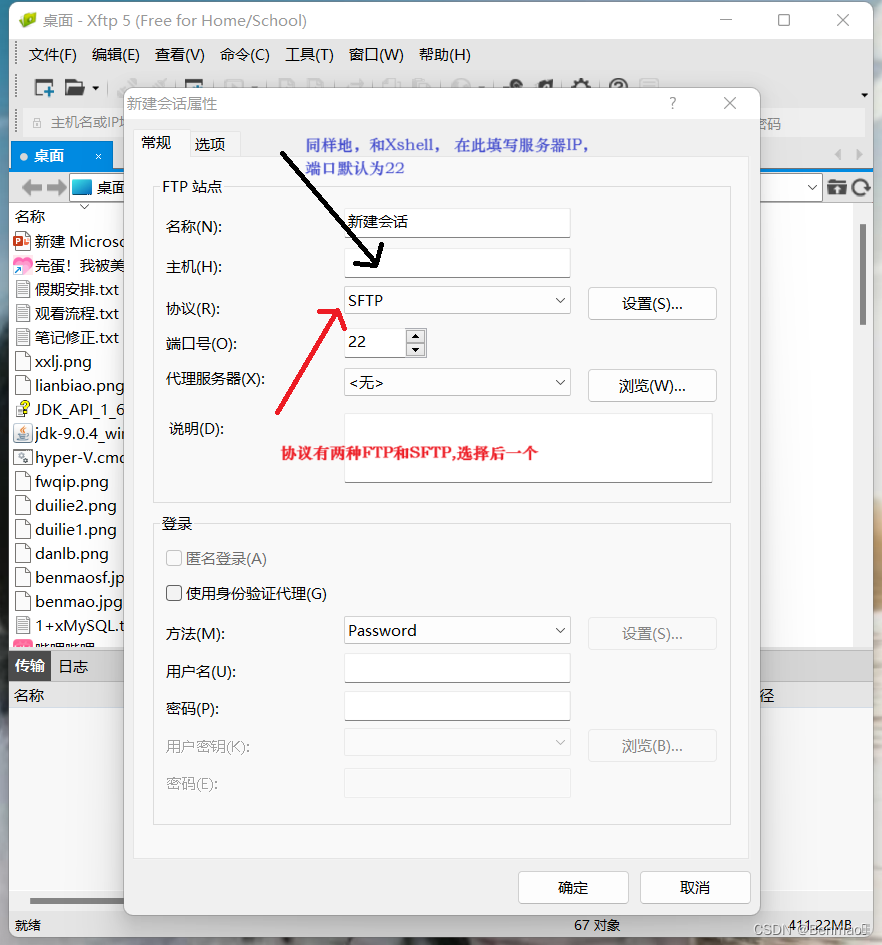
Task: Click the lock icon in the host address bar
Action: click(37, 123)
